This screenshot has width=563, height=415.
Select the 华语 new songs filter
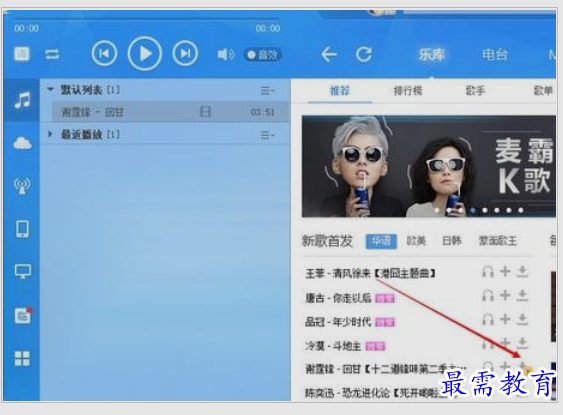[x=381, y=241]
